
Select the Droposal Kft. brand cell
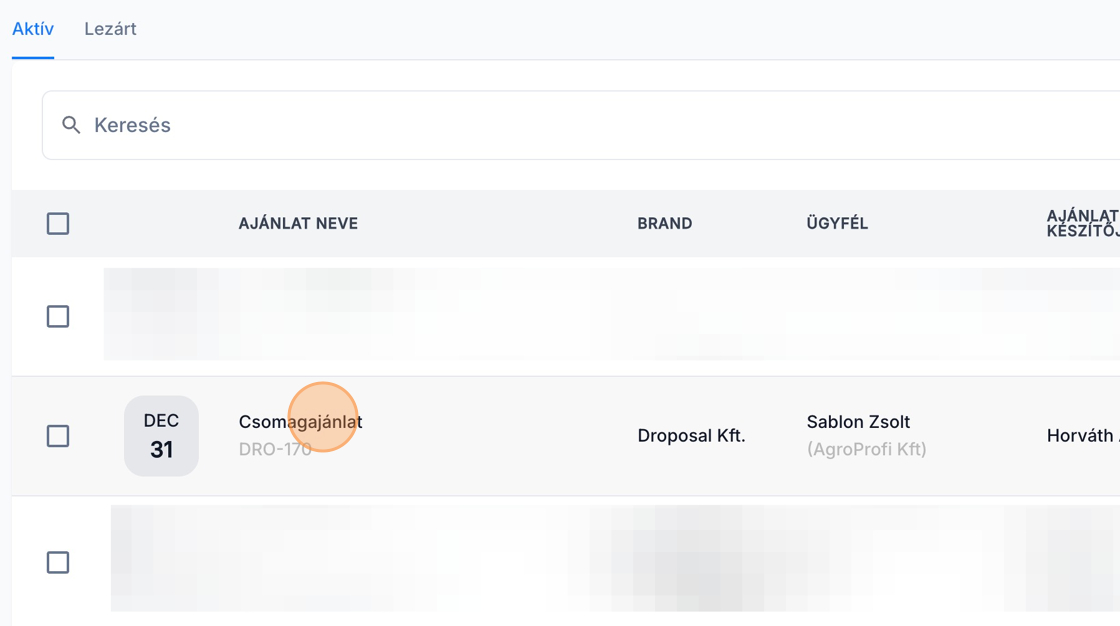pos(691,436)
